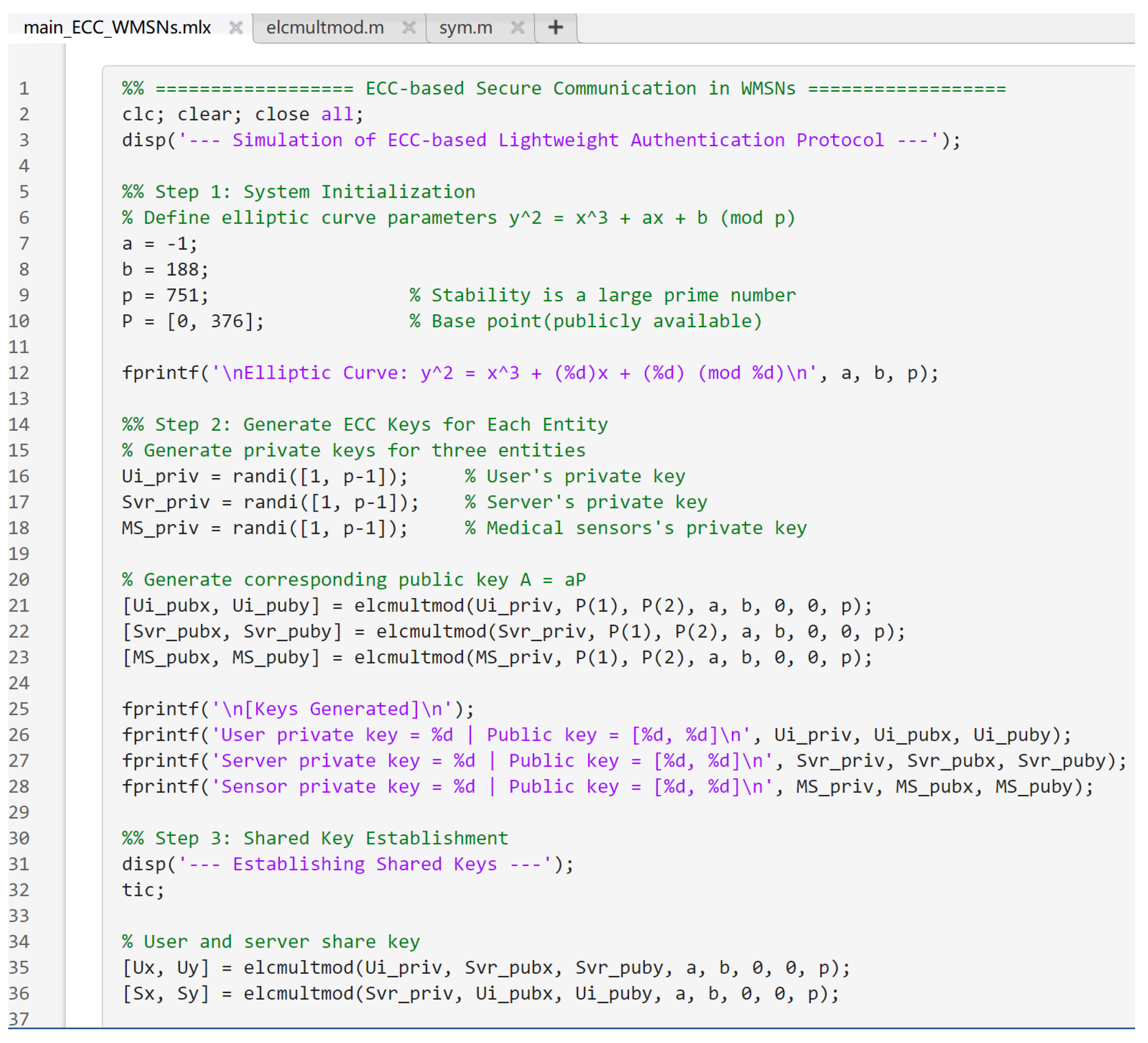Click the 'clc; clear; close all;' line
This screenshot has width=1148, height=1043.
tap(242, 114)
